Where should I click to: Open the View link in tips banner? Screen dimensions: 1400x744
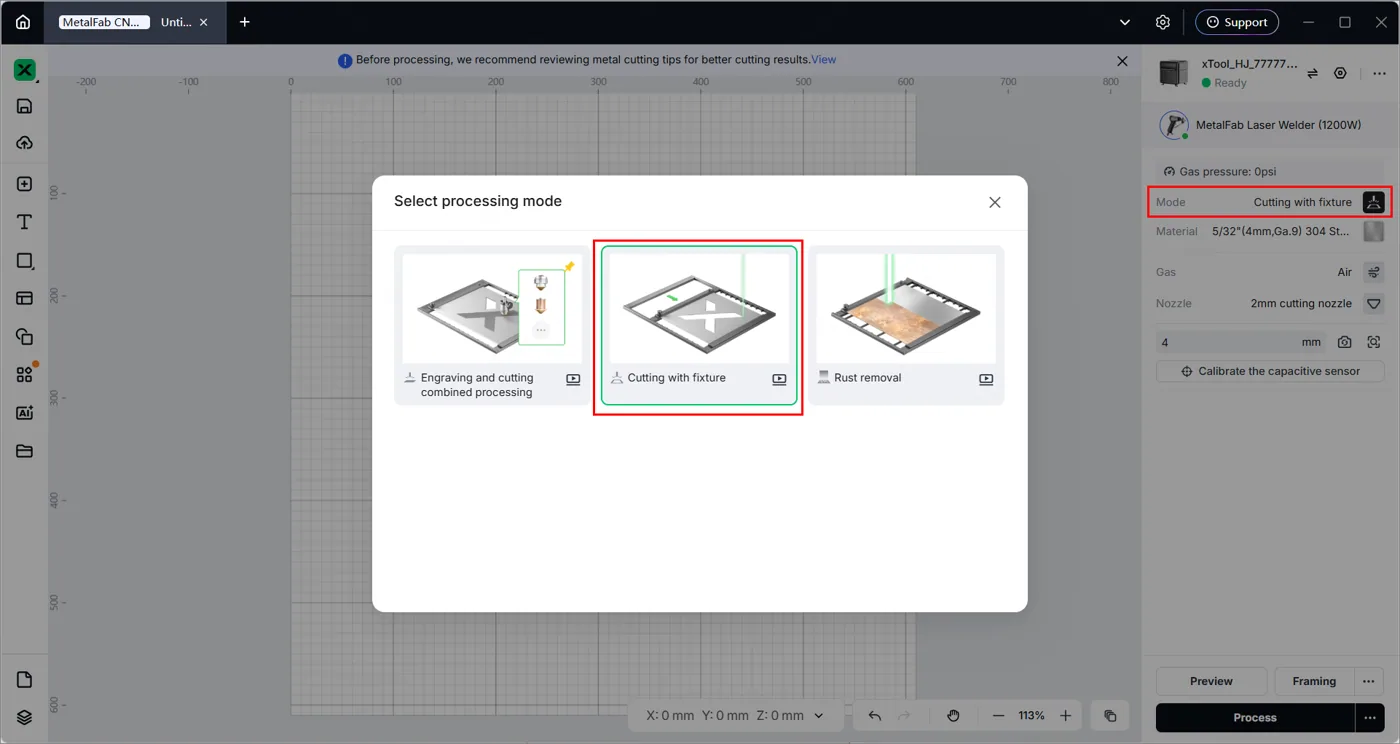824,60
